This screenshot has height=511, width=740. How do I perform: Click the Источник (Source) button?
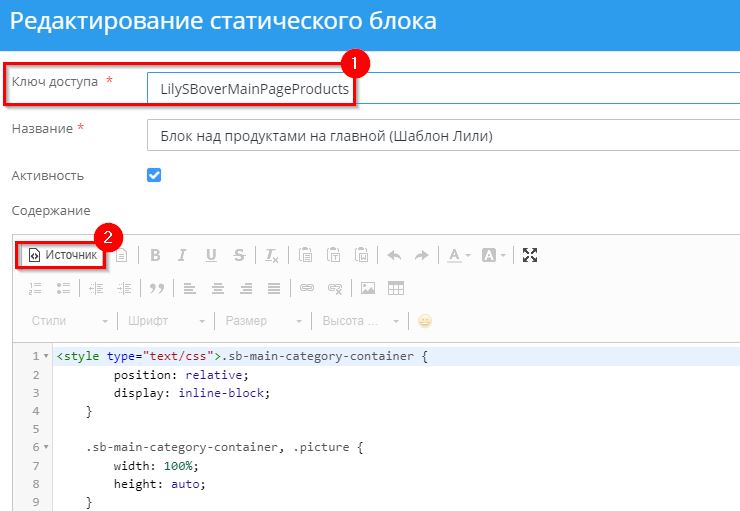[x=63, y=255]
